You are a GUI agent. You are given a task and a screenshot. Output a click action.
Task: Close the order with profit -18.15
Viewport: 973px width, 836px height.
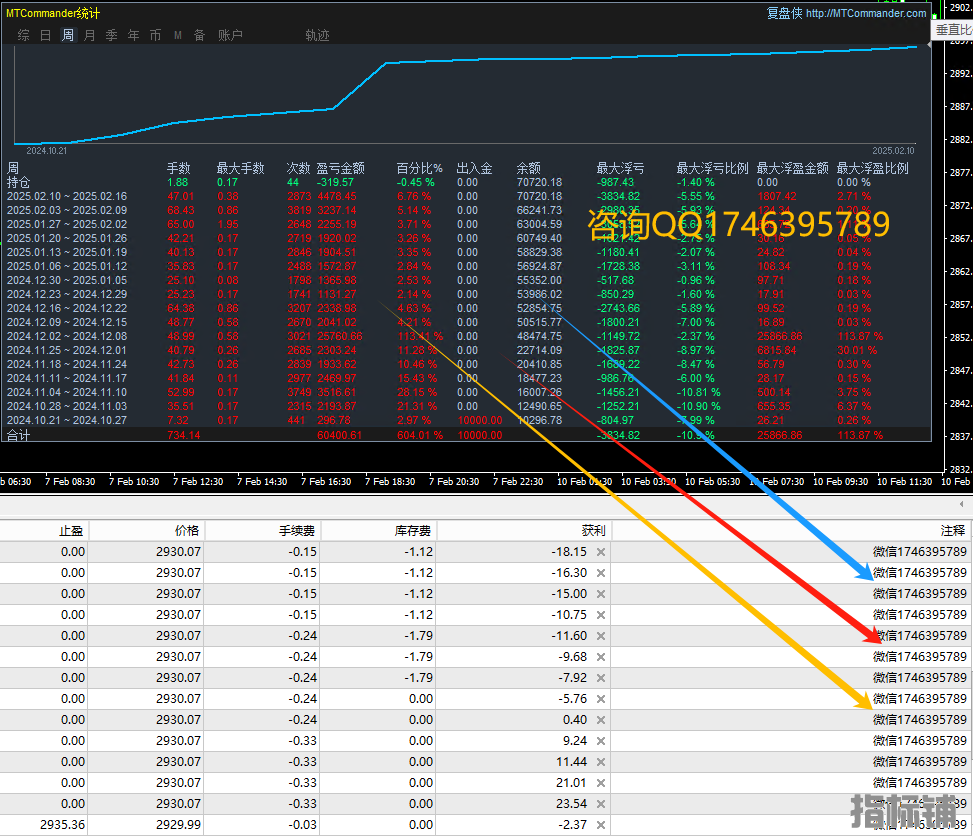click(x=601, y=552)
